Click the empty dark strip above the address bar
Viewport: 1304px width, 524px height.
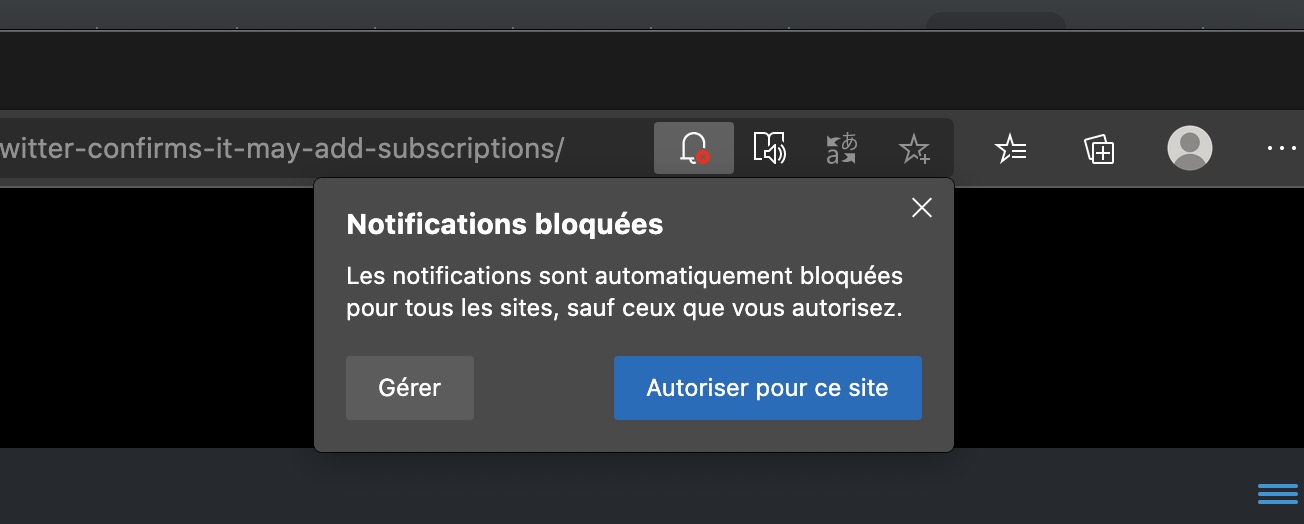click(500, 72)
